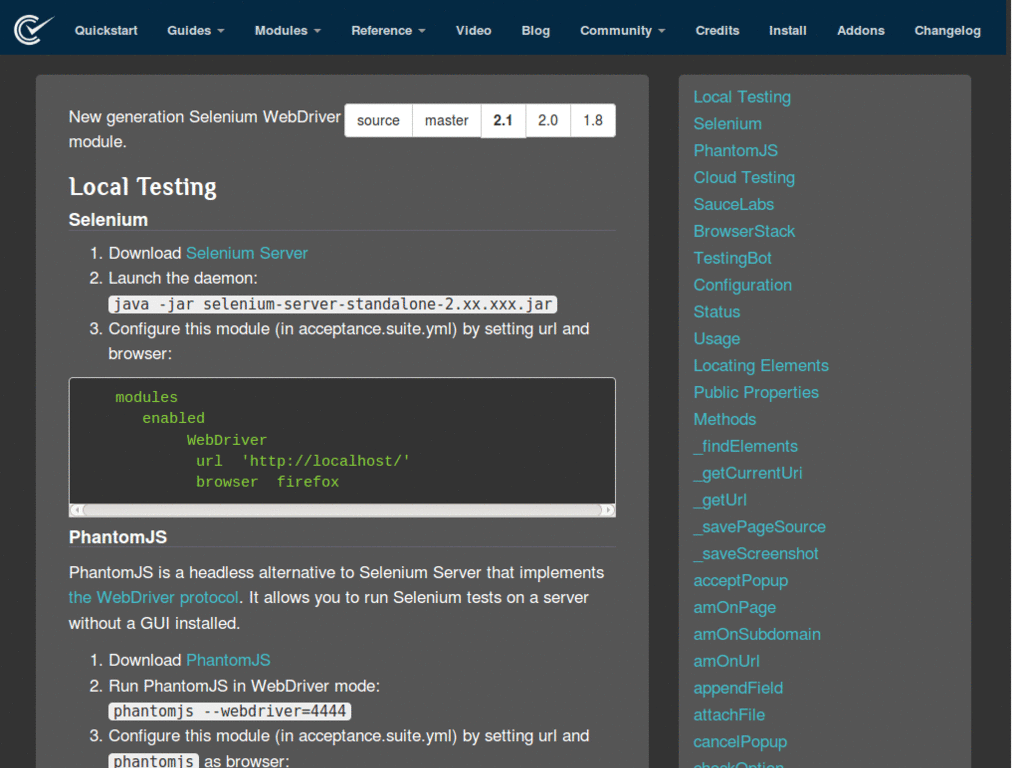The image size is (1024, 768).
Task: View the Changelog page
Action: (947, 31)
